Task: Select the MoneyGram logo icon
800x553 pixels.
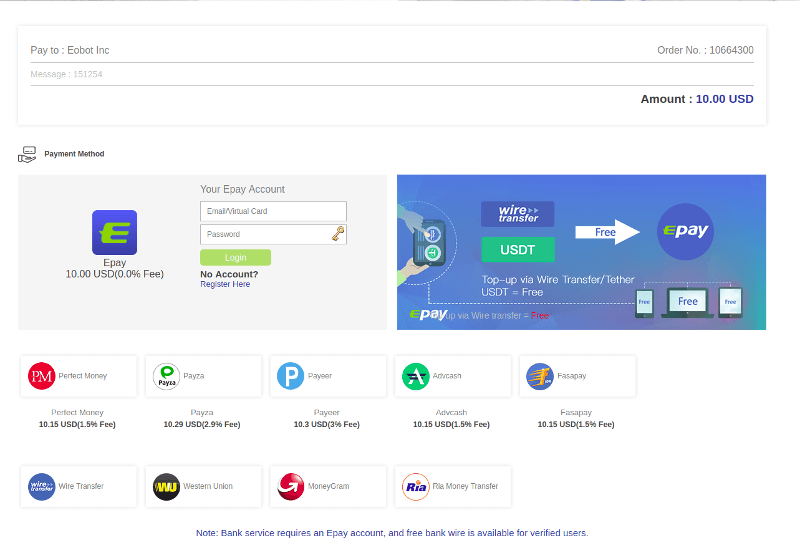Action: coord(290,486)
